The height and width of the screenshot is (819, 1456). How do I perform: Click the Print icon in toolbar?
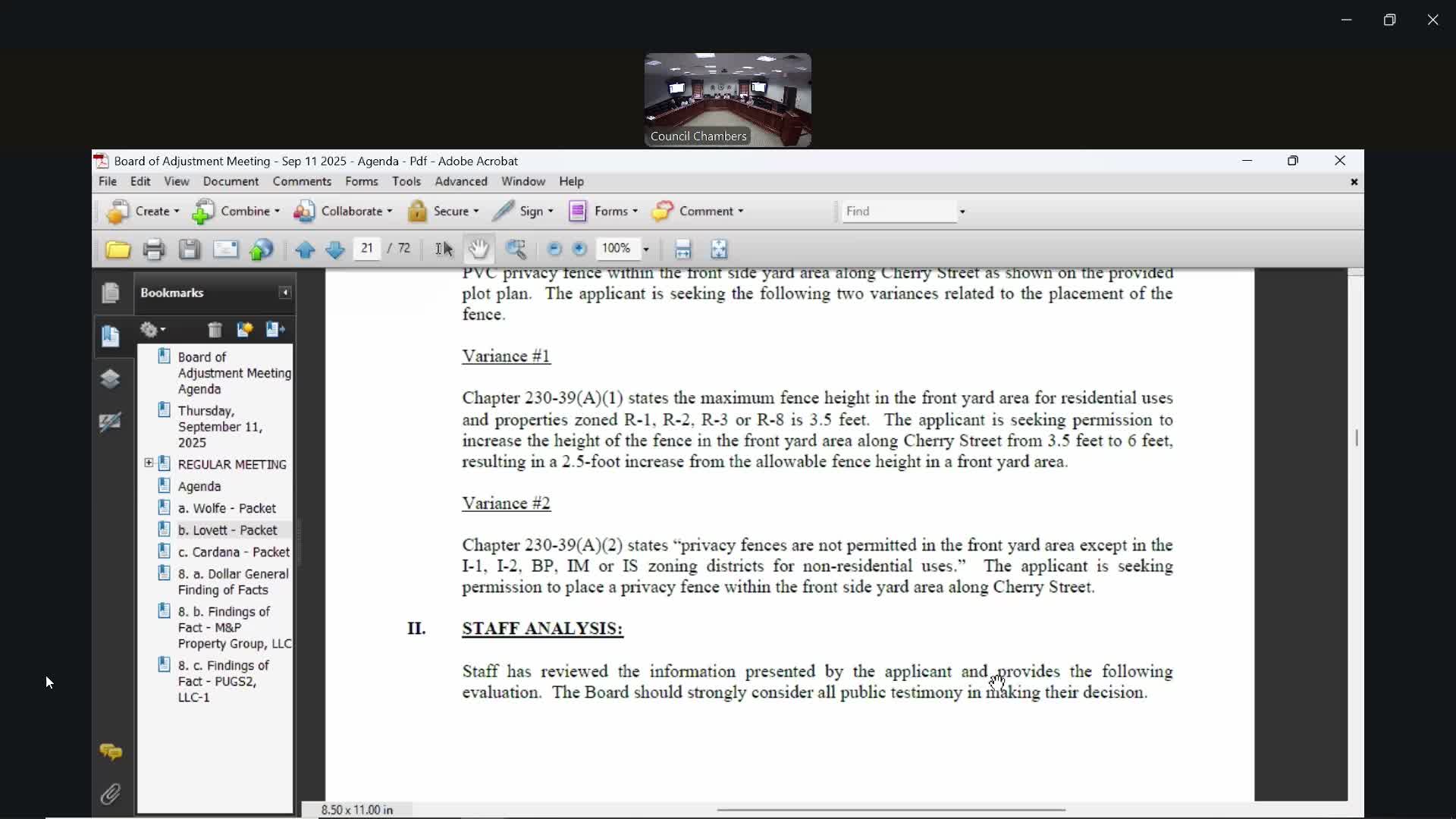pyautogui.click(x=154, y=249)
